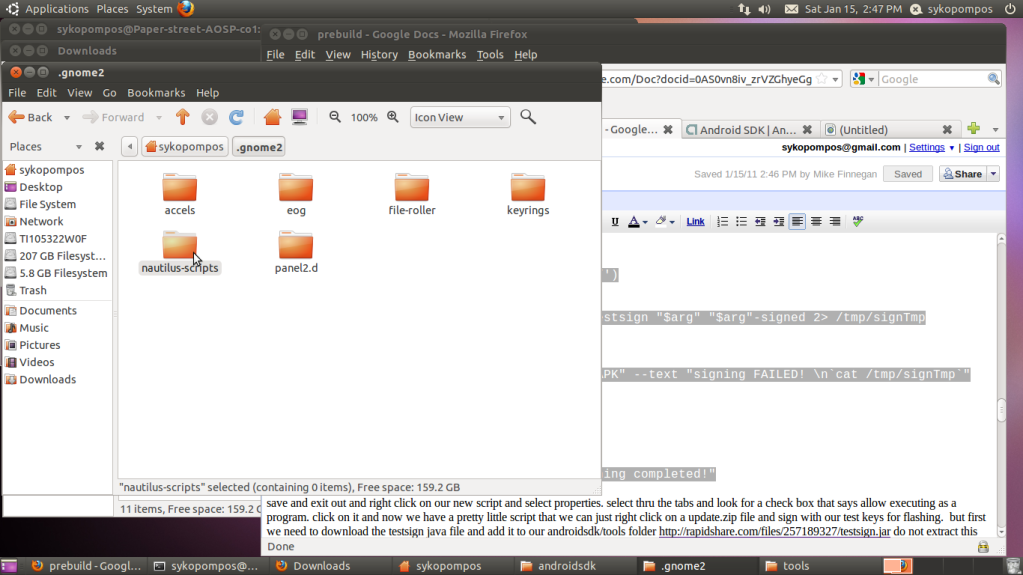
Task: Zoom in in the file manager
Action: 393,117
